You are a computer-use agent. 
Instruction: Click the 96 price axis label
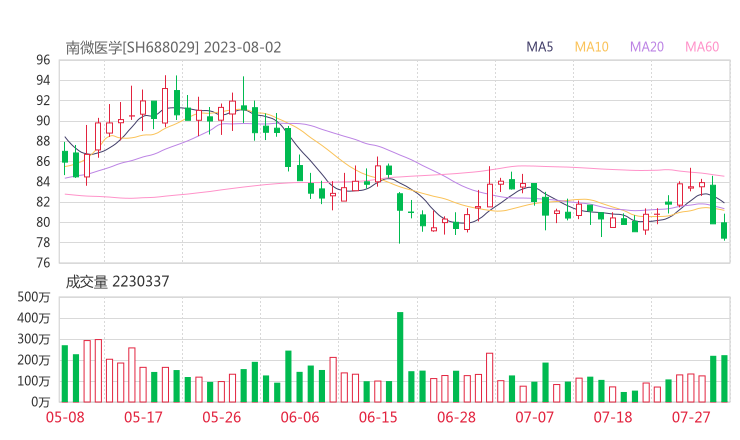coord(43,60)
